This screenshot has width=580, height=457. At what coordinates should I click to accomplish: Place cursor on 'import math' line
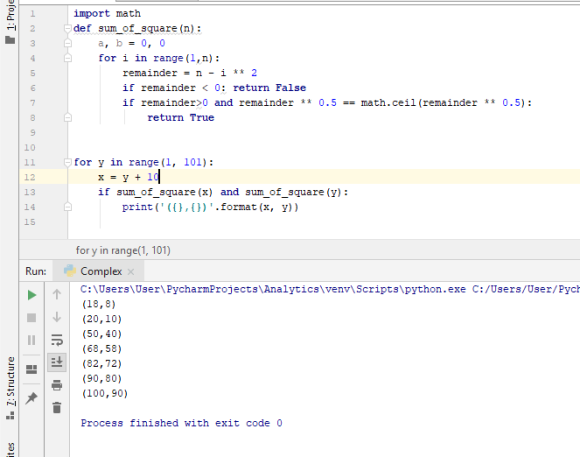[107, 14]
